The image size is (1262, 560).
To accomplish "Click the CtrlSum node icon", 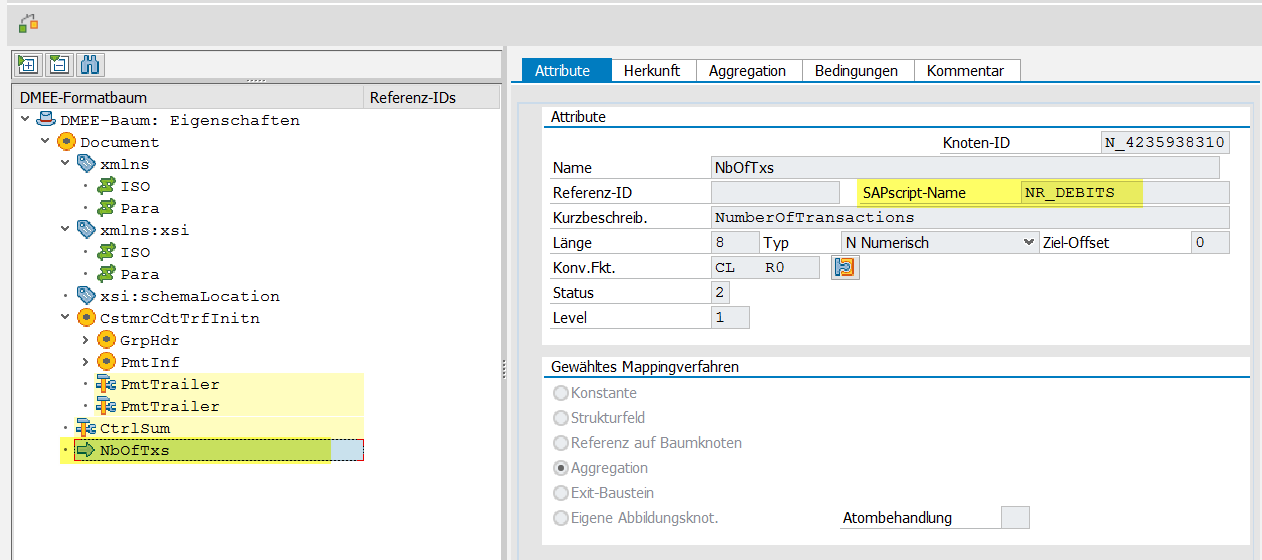I will [86, 428].
